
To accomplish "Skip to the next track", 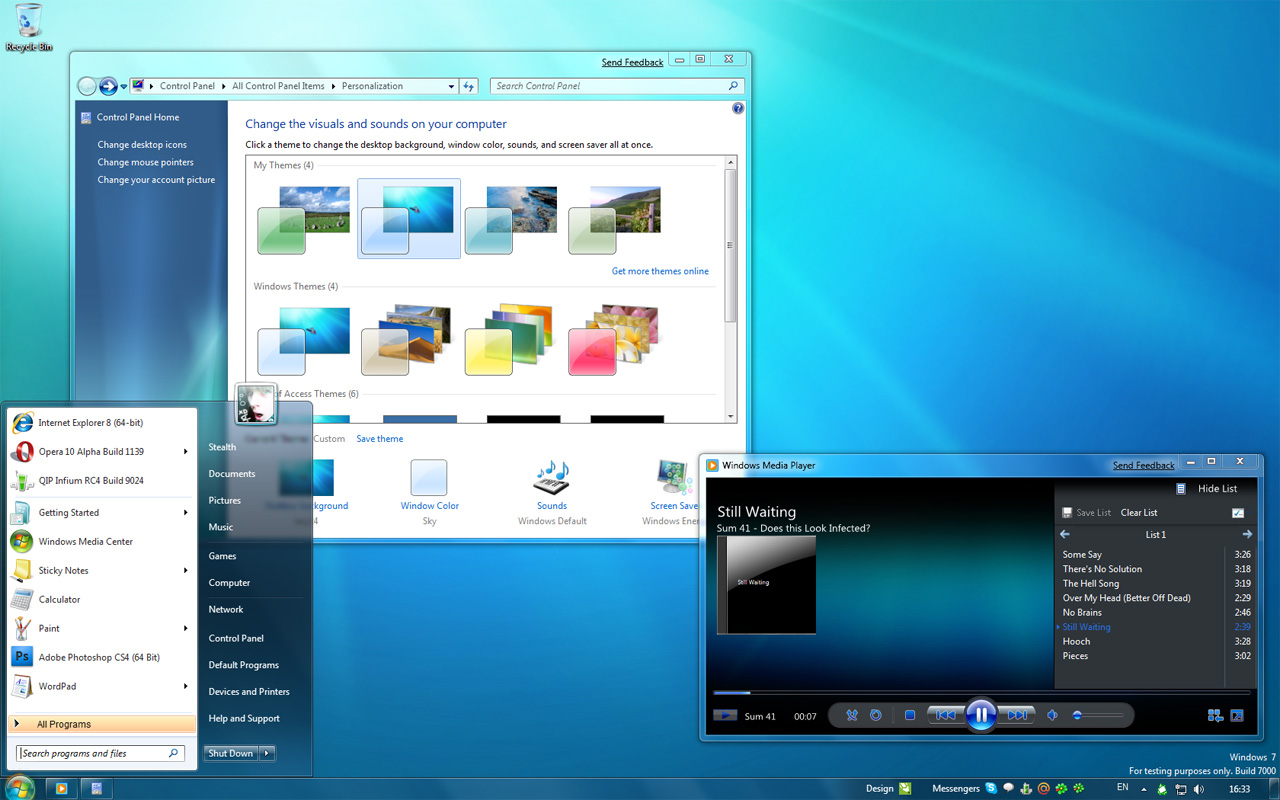I will pyautogui.click(x=1016, y=715).
